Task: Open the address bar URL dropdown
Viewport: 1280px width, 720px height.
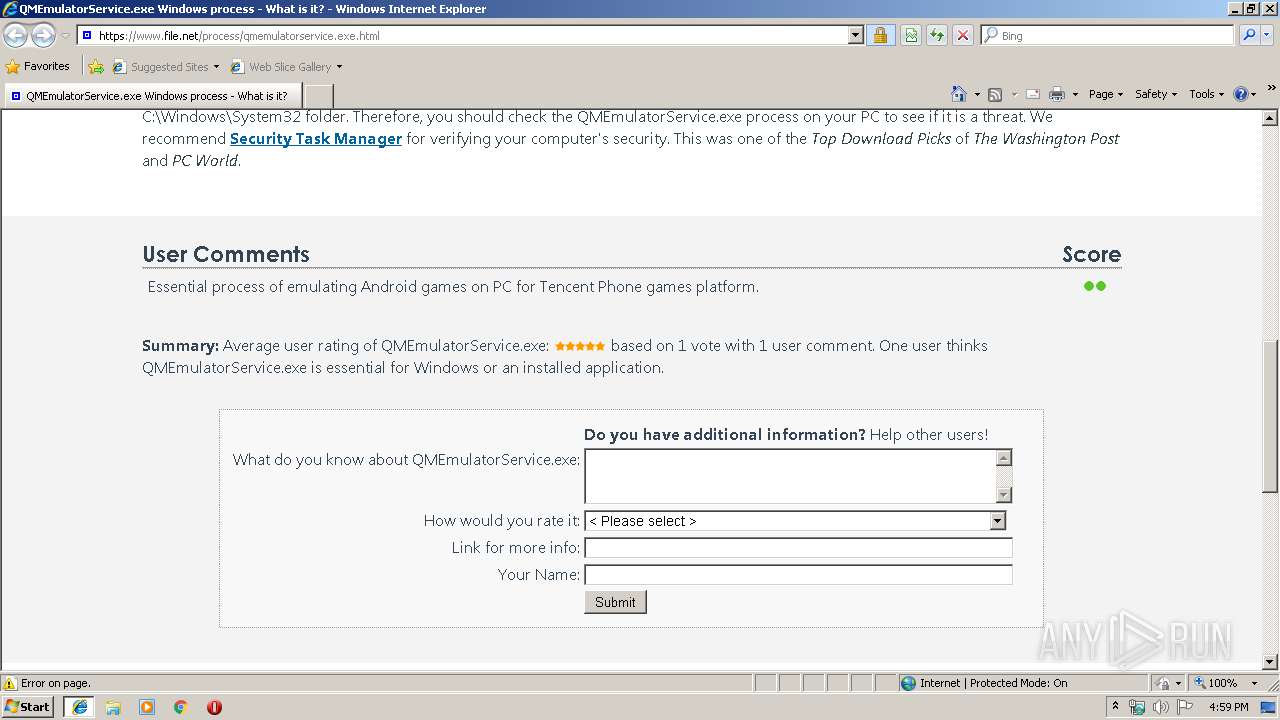Action: click(x=855, y=35)
